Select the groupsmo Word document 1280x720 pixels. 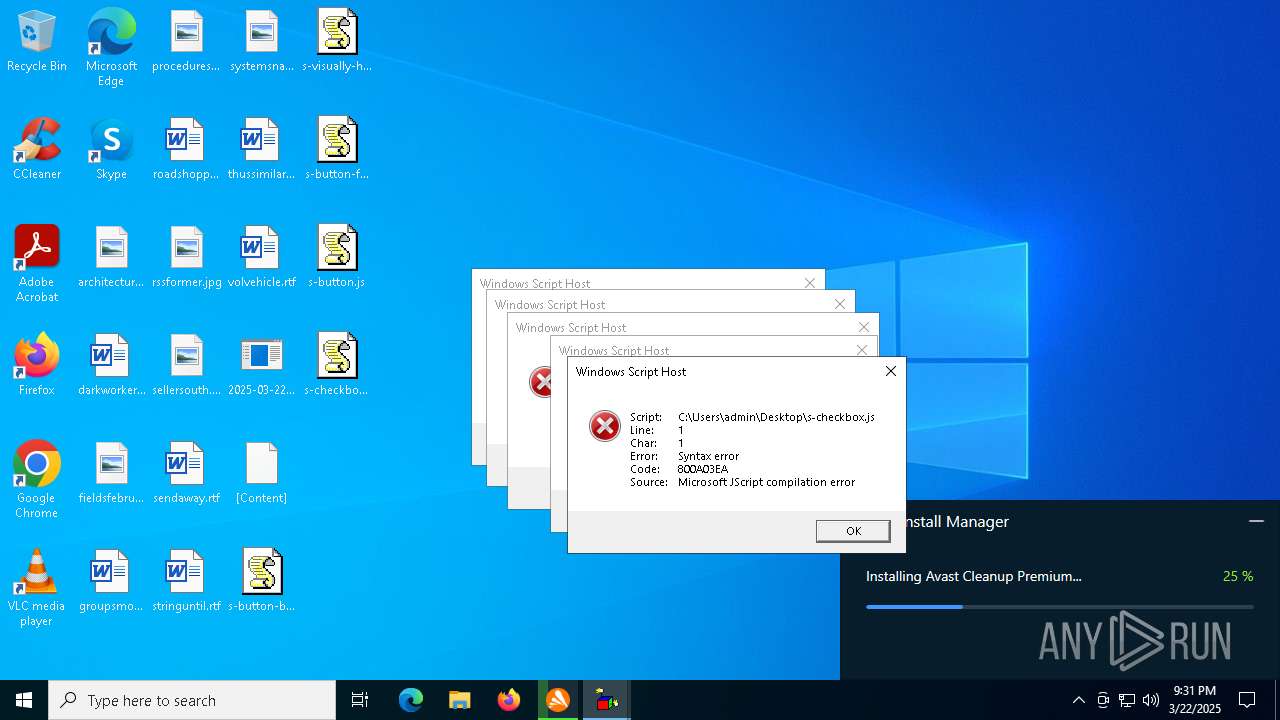click(111, 582)
